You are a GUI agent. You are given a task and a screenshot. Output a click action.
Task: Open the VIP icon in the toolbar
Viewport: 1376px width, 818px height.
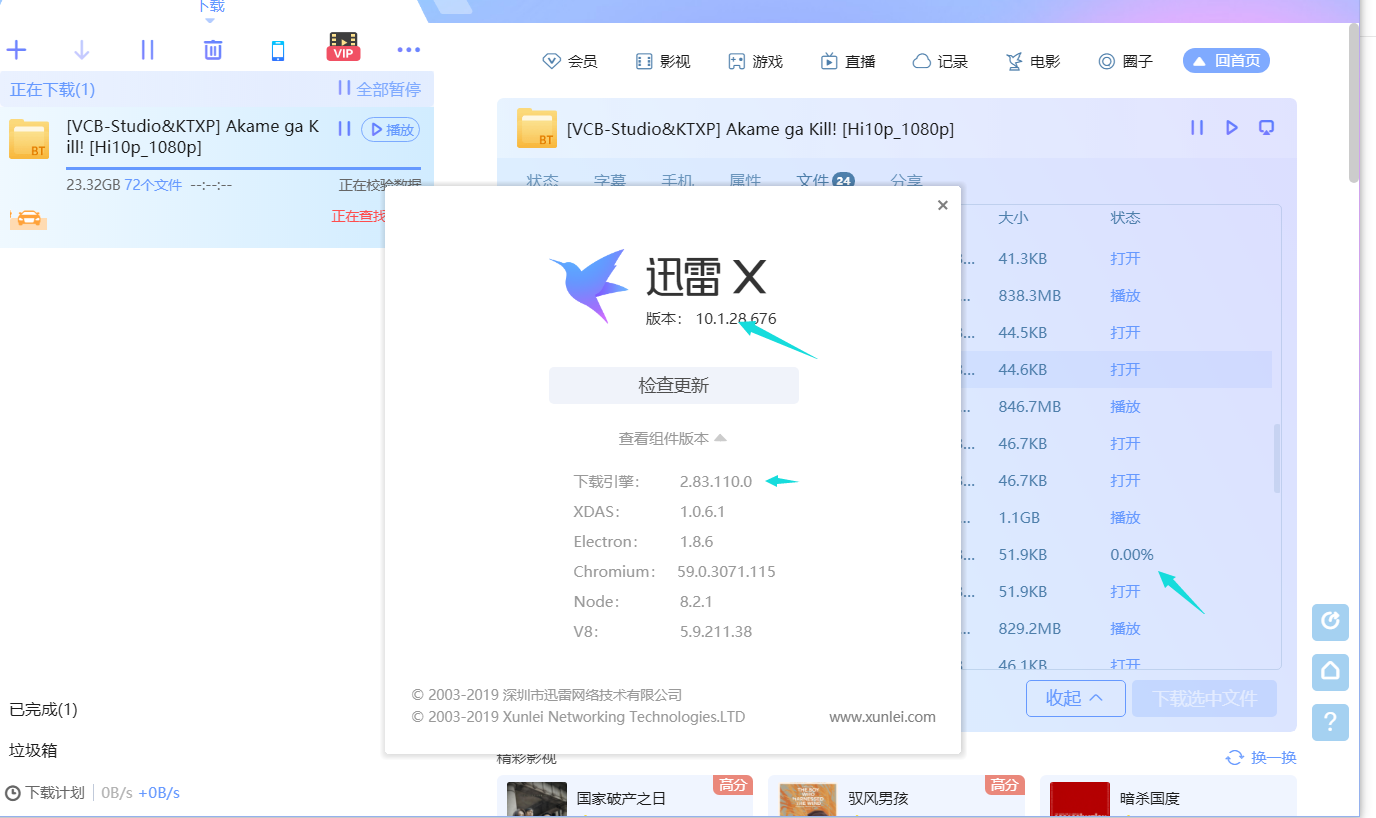pyautogui.click(x=343, y=46)
